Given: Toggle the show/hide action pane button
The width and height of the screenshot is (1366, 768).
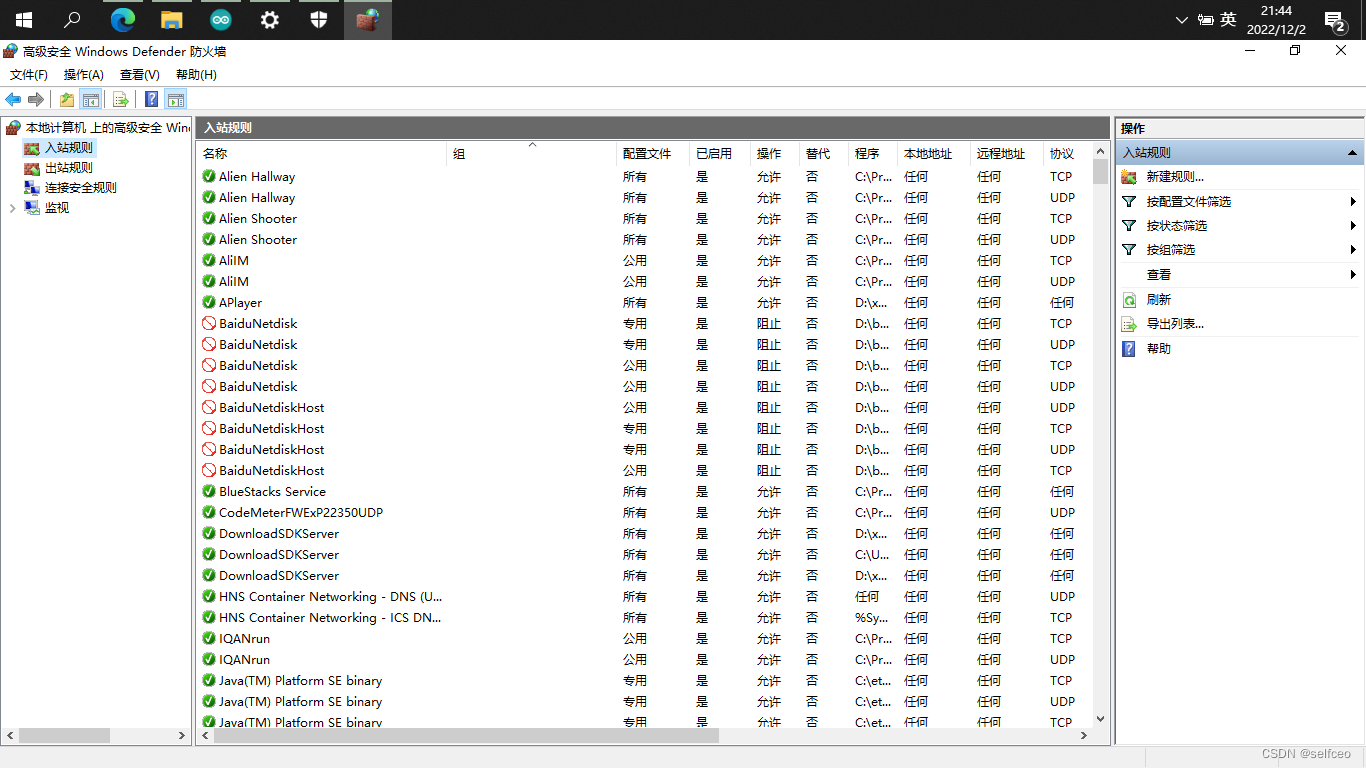Looking at the screenshot, I should pyautogui.click(x=176, y=99).
